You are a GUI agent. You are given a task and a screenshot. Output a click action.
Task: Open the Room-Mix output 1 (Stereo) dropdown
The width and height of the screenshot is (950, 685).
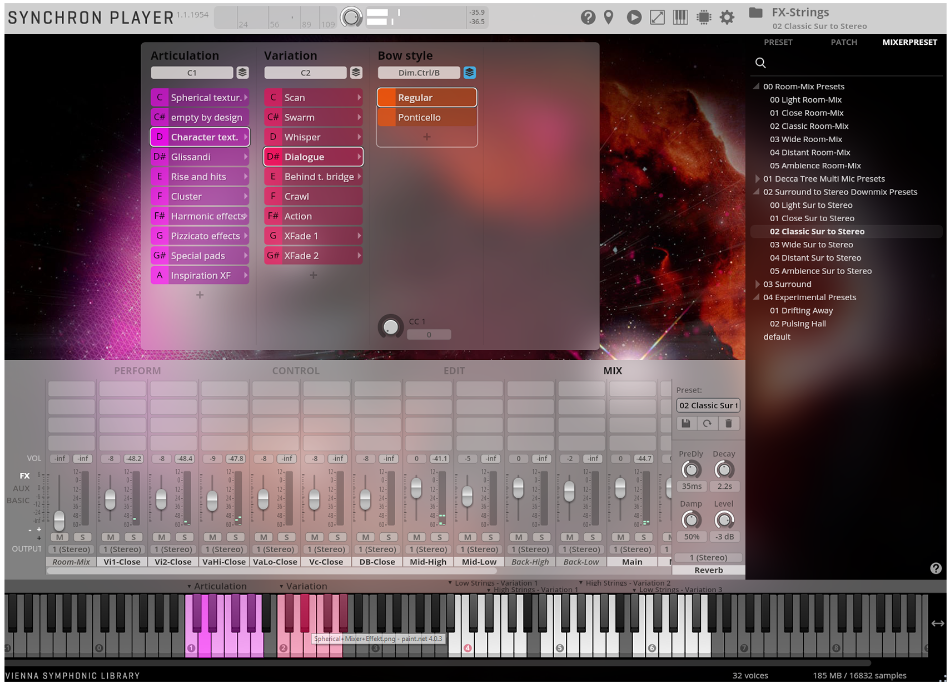71,549
